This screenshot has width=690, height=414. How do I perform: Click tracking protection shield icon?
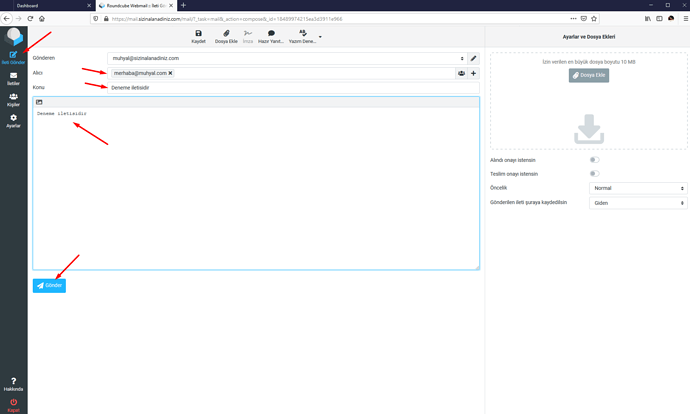pyautogui.click(x=95, y=19)
